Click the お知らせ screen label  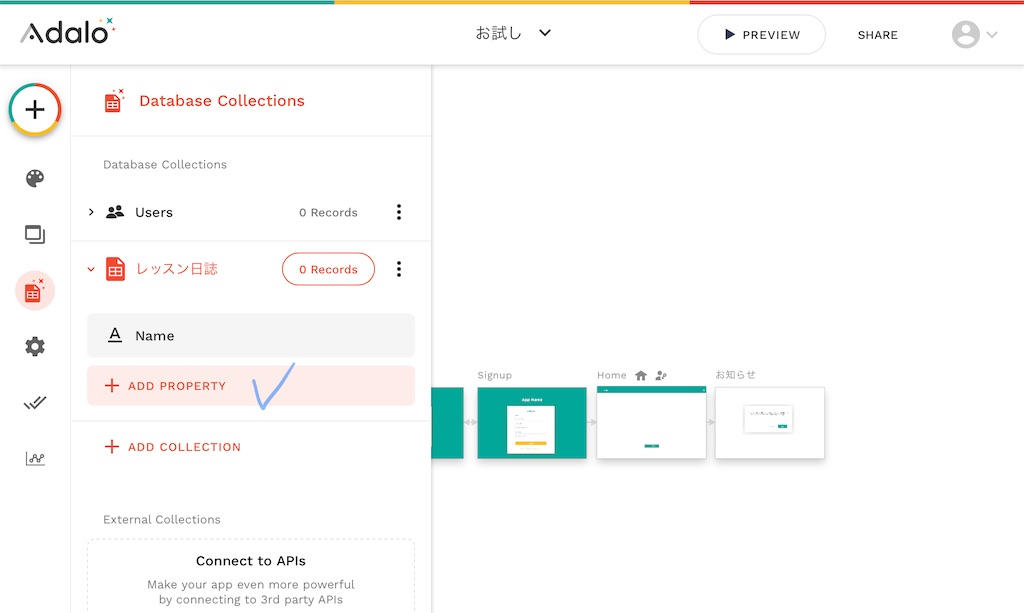click(x=735, y=375)
